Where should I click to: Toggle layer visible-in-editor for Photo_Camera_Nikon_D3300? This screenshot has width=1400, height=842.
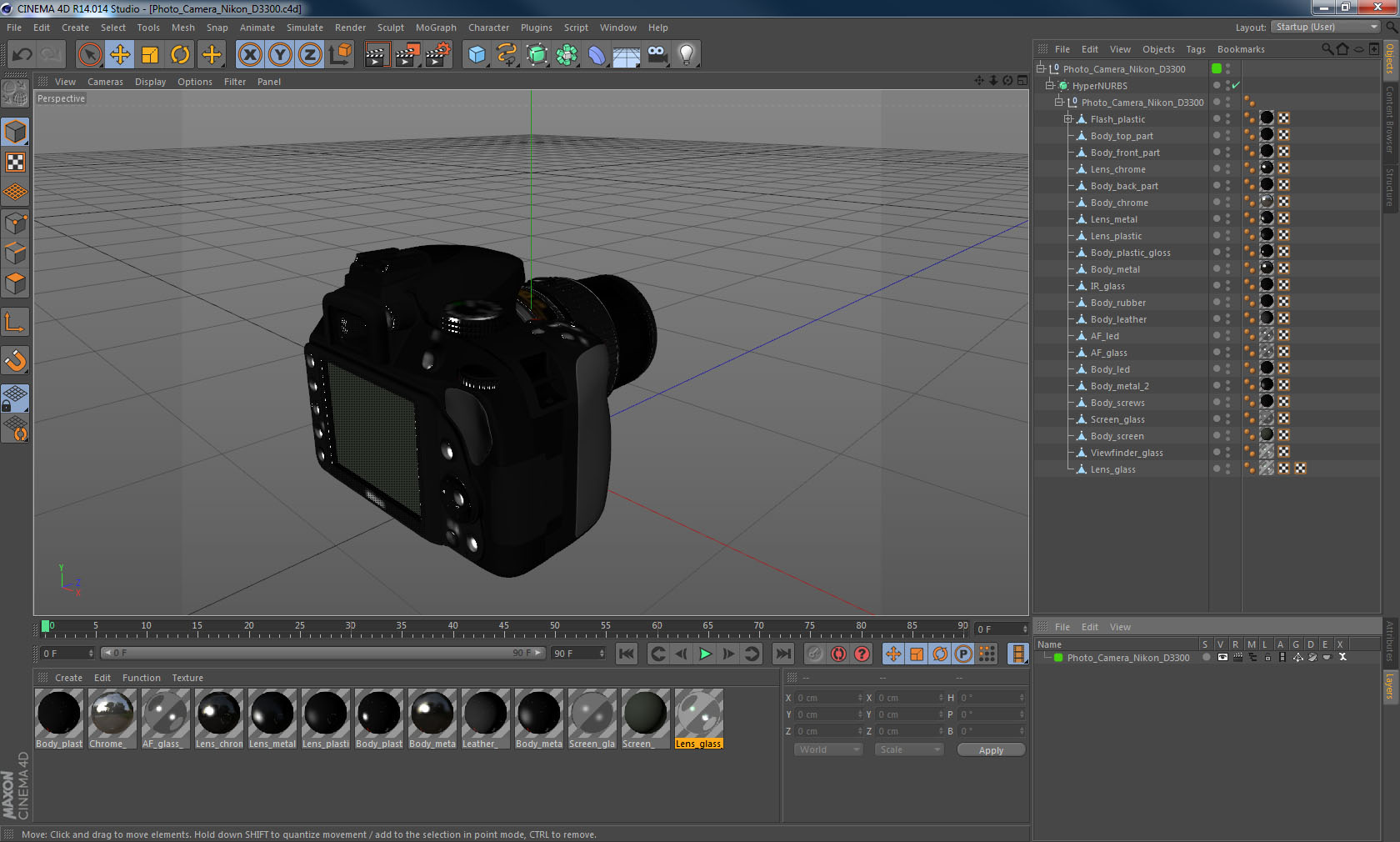click(1222, 657)
